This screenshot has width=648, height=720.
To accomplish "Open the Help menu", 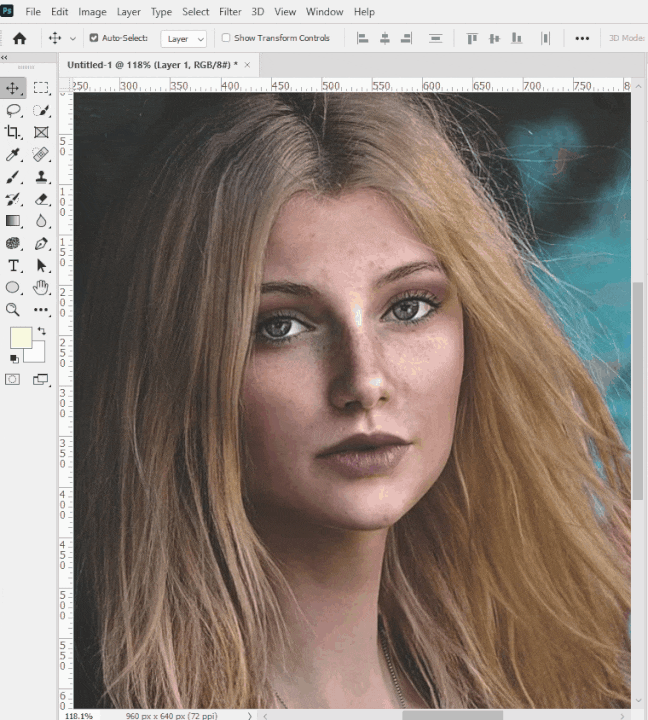I will [364, 12].
